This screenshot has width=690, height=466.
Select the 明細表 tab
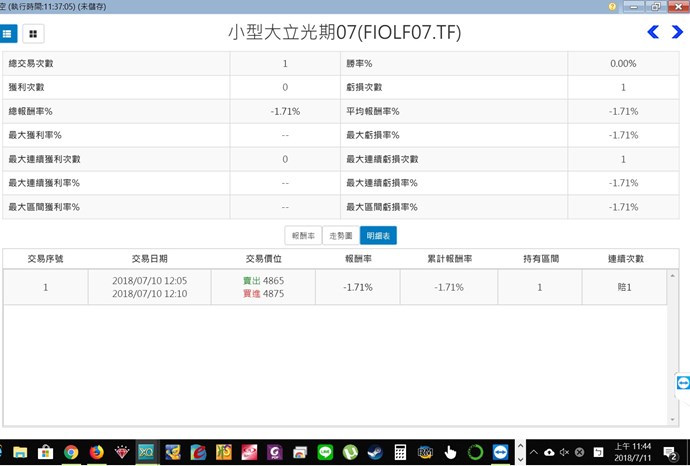pos(378,236)
